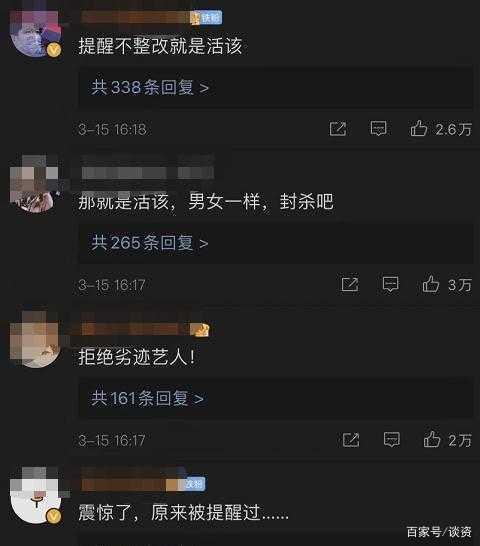Open avatar of the '震惊了' commenter
480x546 pixels.
click(35, 495)
